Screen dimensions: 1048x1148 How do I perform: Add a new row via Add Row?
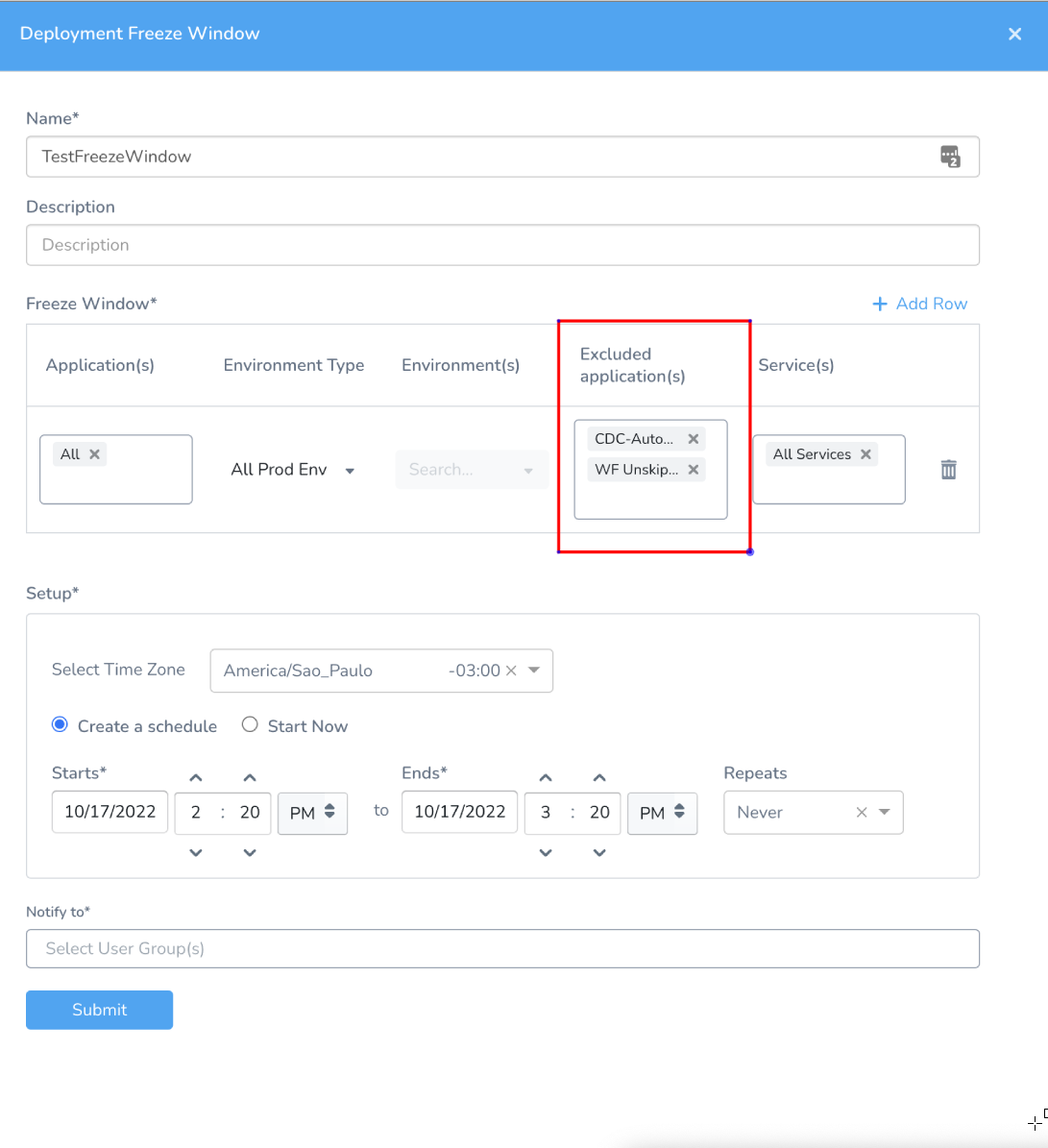tap(920, 304)
